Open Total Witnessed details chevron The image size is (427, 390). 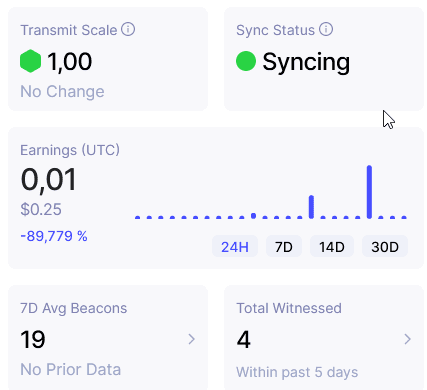pyautogui.click(x=407, y=339)
